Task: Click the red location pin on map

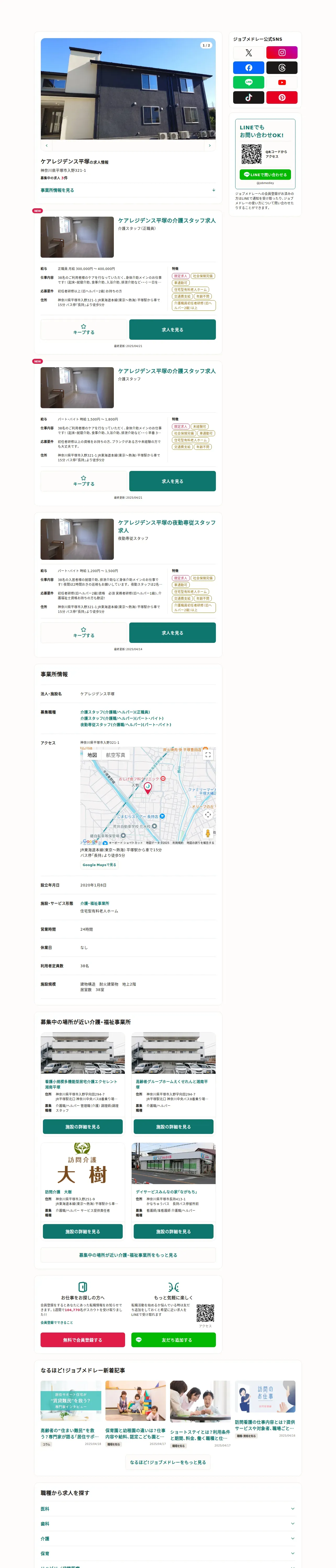Action: click(147, 788)
